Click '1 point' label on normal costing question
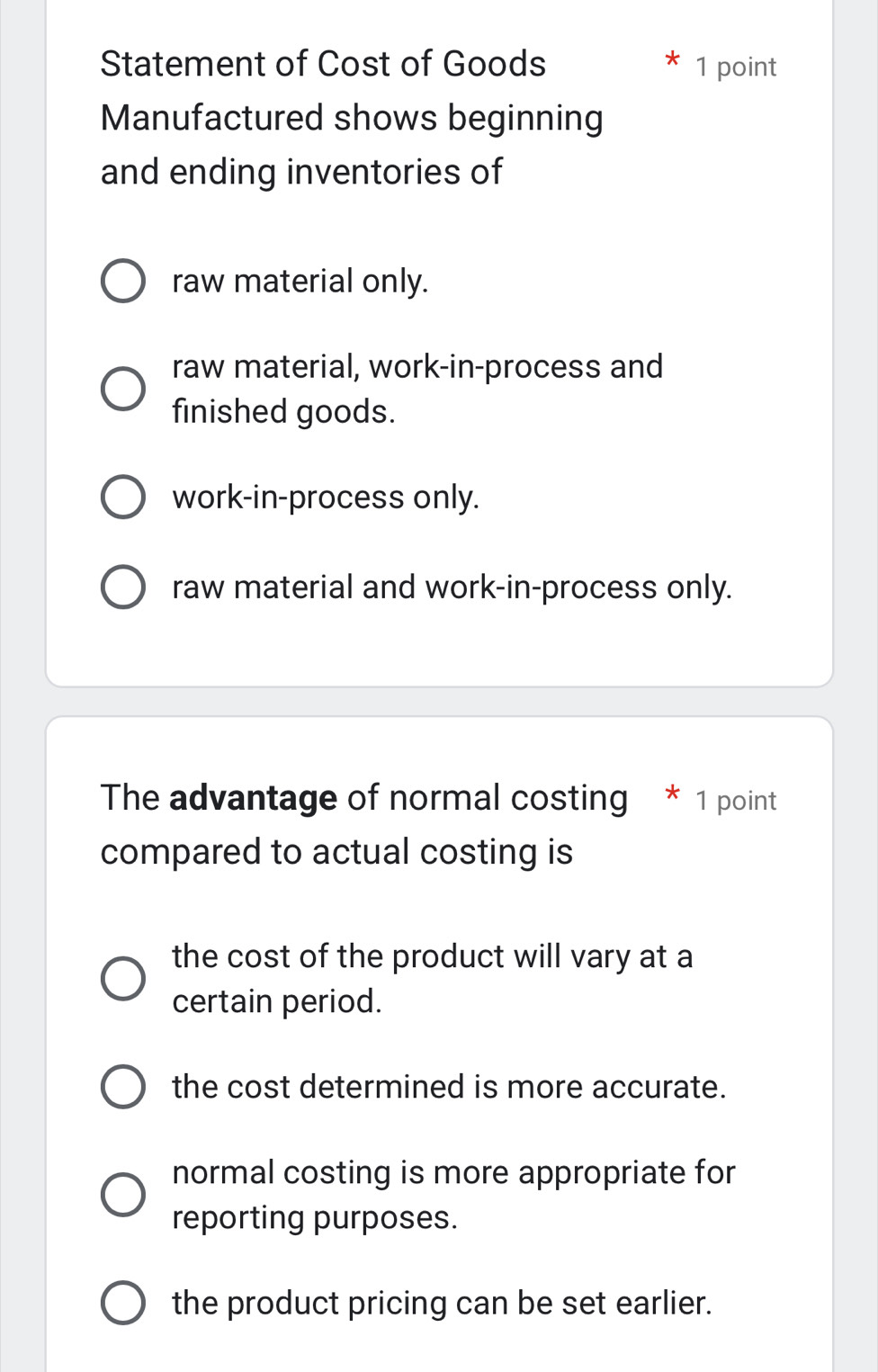 (x=735, y=801)
